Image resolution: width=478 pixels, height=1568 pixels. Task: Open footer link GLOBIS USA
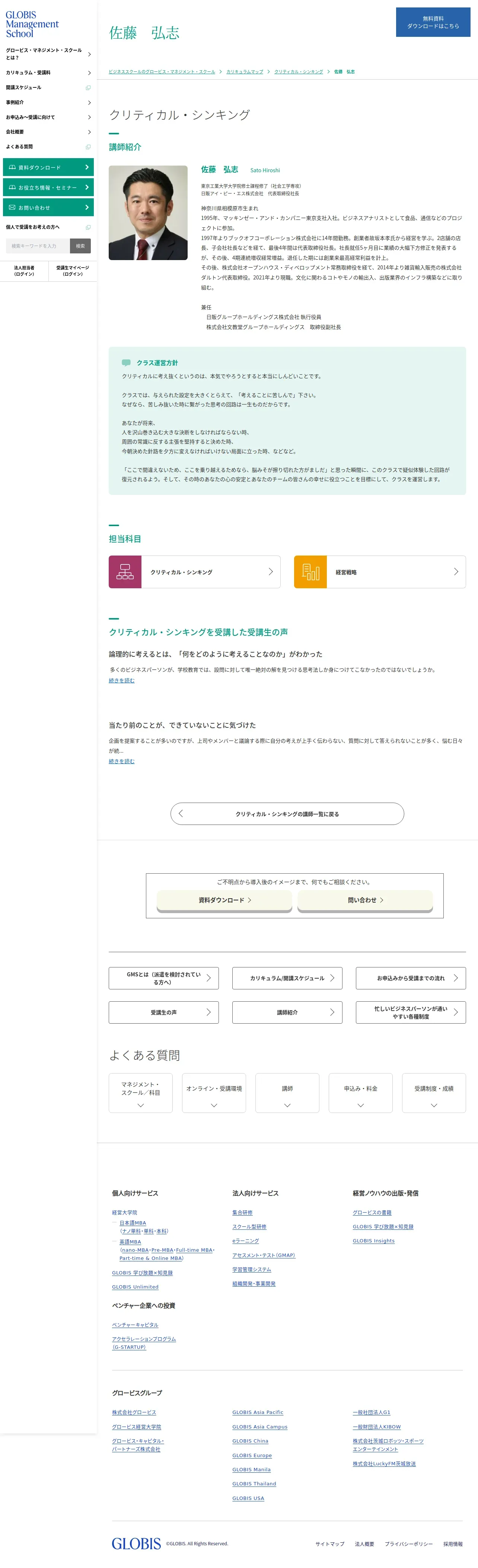(x=248, y=1498)
